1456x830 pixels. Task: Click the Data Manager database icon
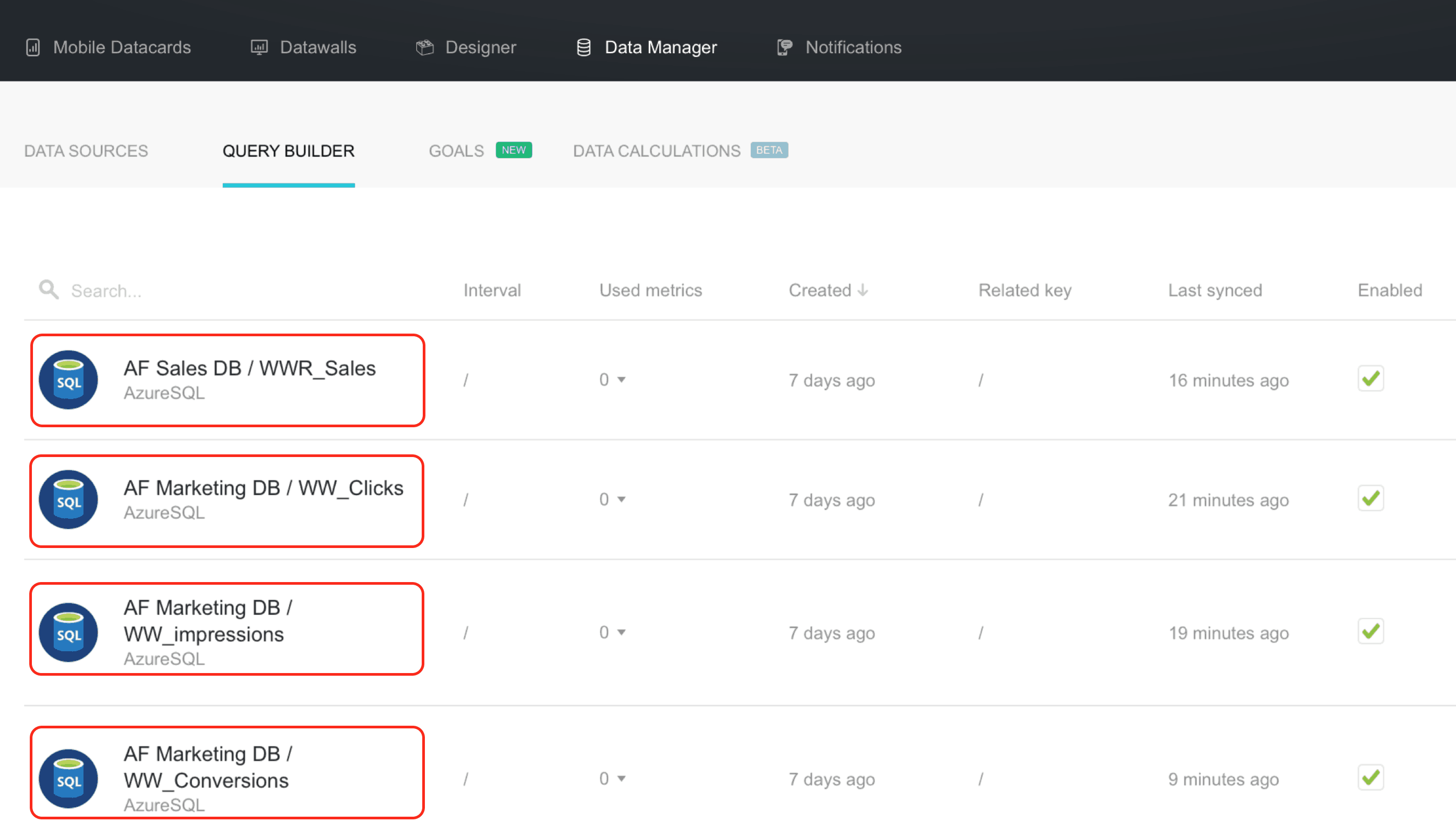[x=583, y=47]
